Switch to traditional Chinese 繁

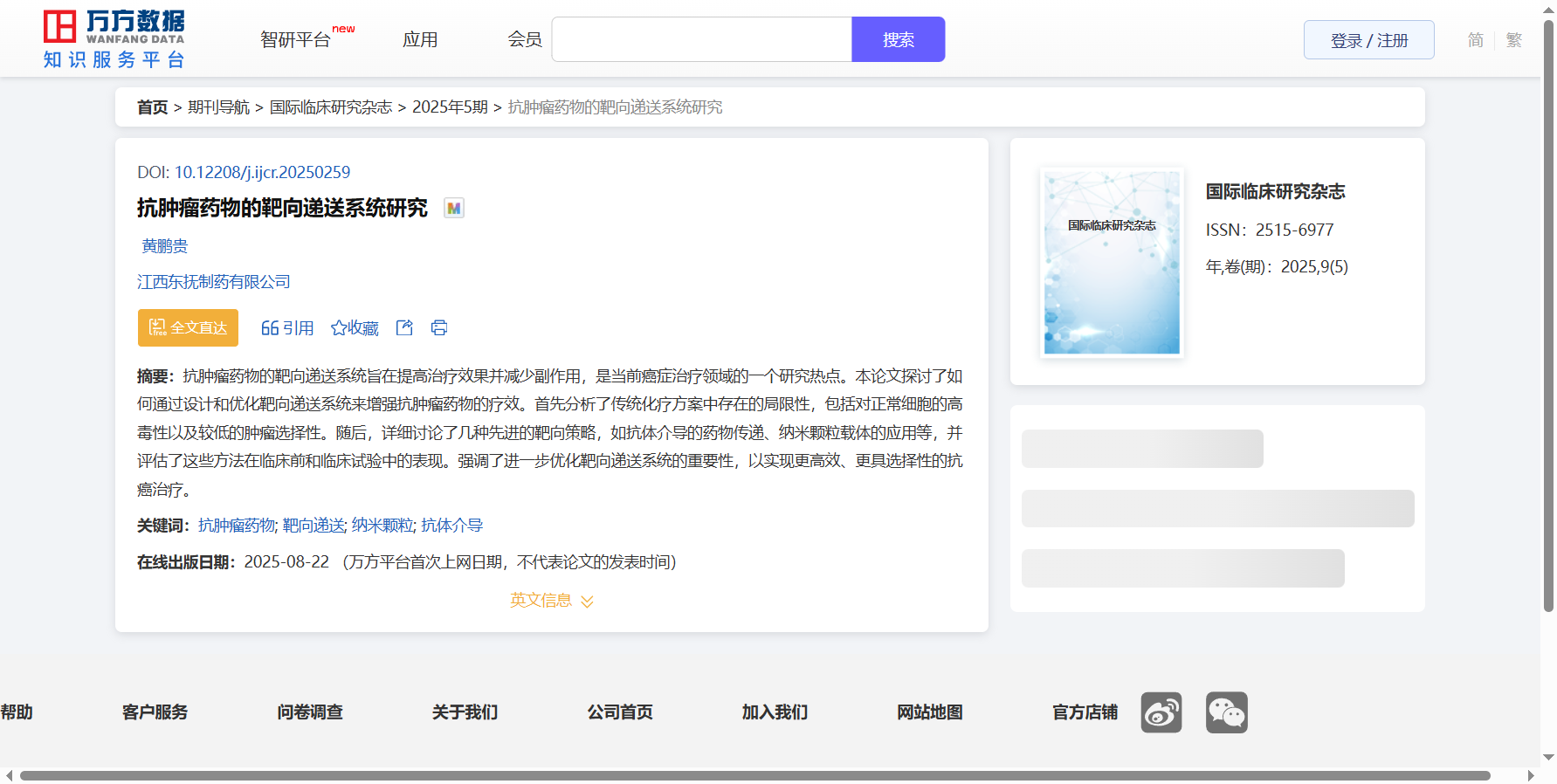click(1513, 40)
